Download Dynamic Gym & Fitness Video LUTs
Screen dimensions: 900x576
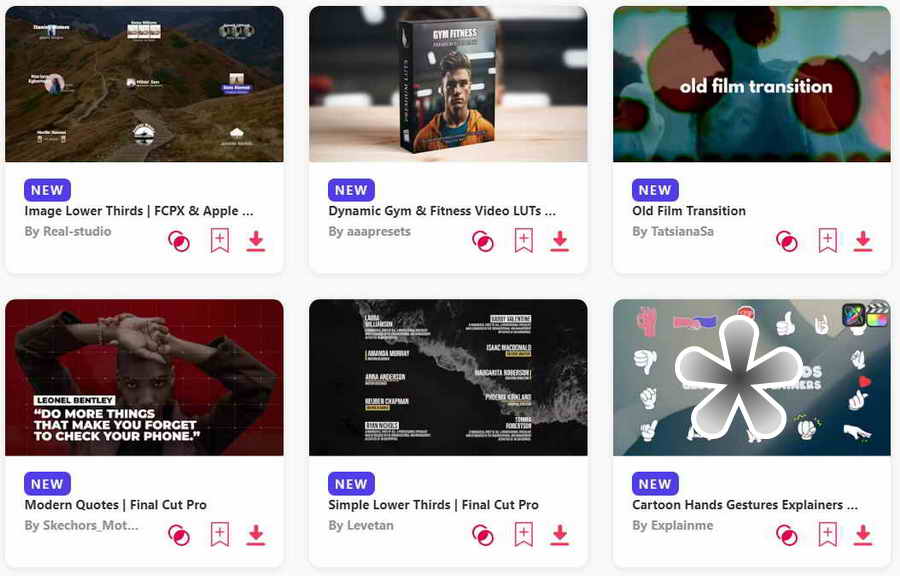pyautogui.click(x=560, y=241)
